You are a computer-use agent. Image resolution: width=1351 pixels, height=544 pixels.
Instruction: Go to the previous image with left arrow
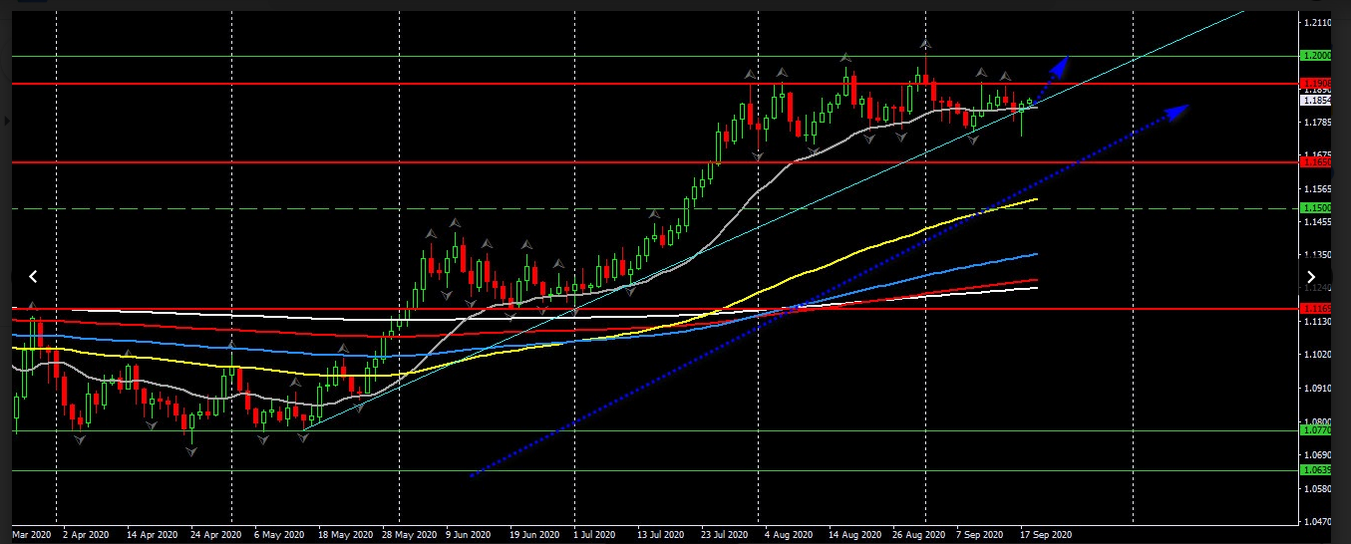[x=33, y=277]
